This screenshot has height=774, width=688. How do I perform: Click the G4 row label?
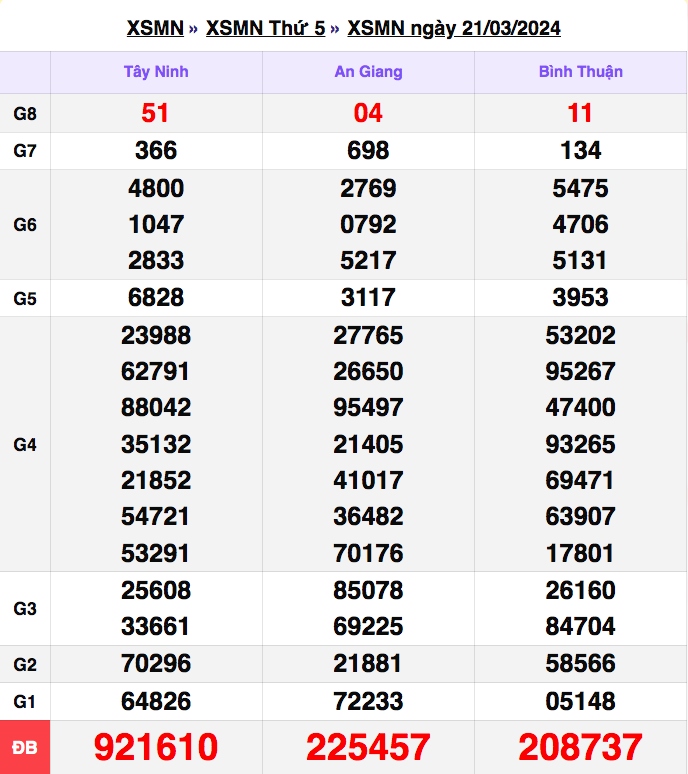tap(25, 444)
